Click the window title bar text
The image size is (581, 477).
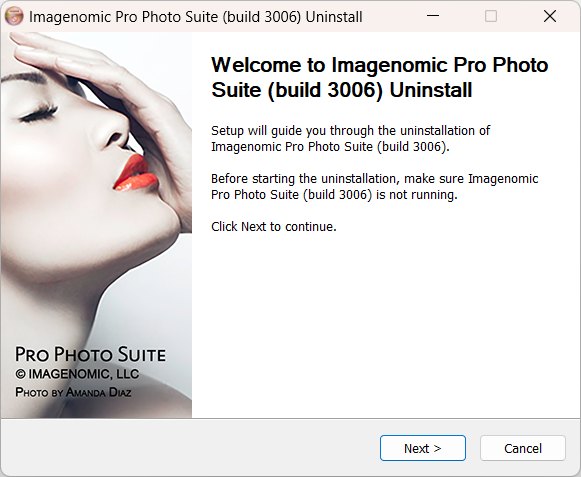pos(196,17)
